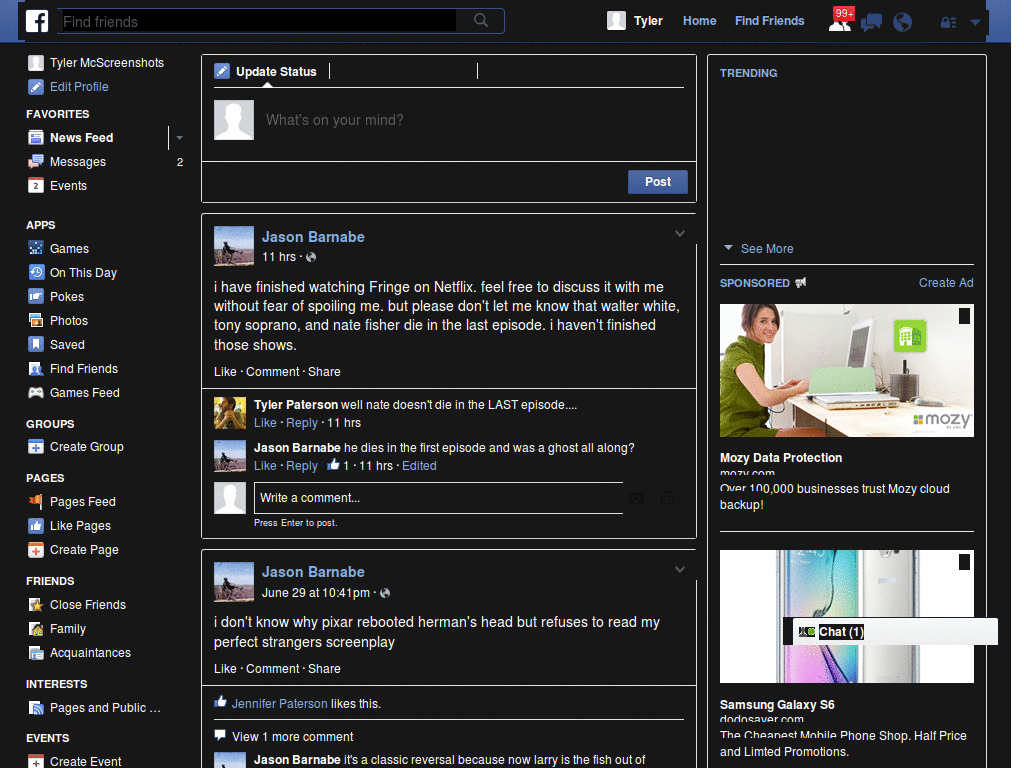This screenshot has height=768, width=1024.
Task: Click the Games Feed controller icon
Action: [36, 392]
